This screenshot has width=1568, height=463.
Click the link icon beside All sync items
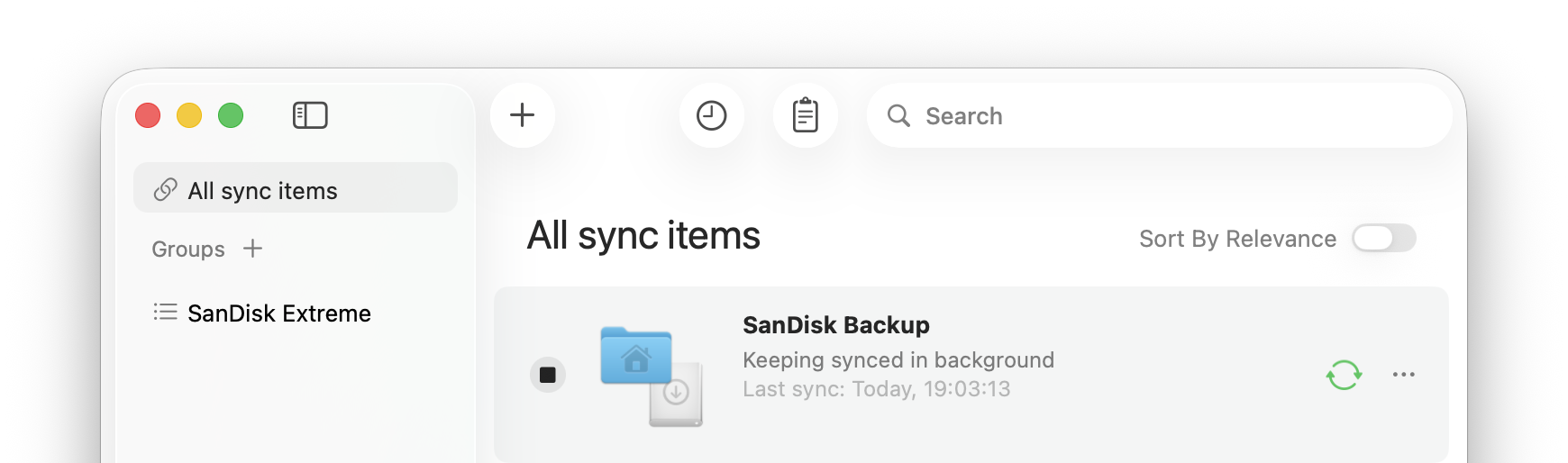point(166,190)
